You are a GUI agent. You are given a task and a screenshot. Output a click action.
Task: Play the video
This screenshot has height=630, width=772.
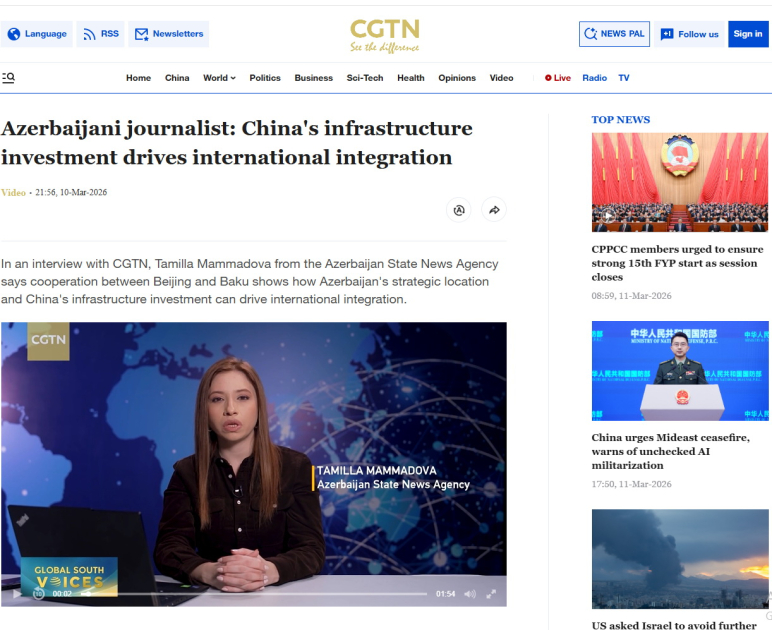point(17,594)
